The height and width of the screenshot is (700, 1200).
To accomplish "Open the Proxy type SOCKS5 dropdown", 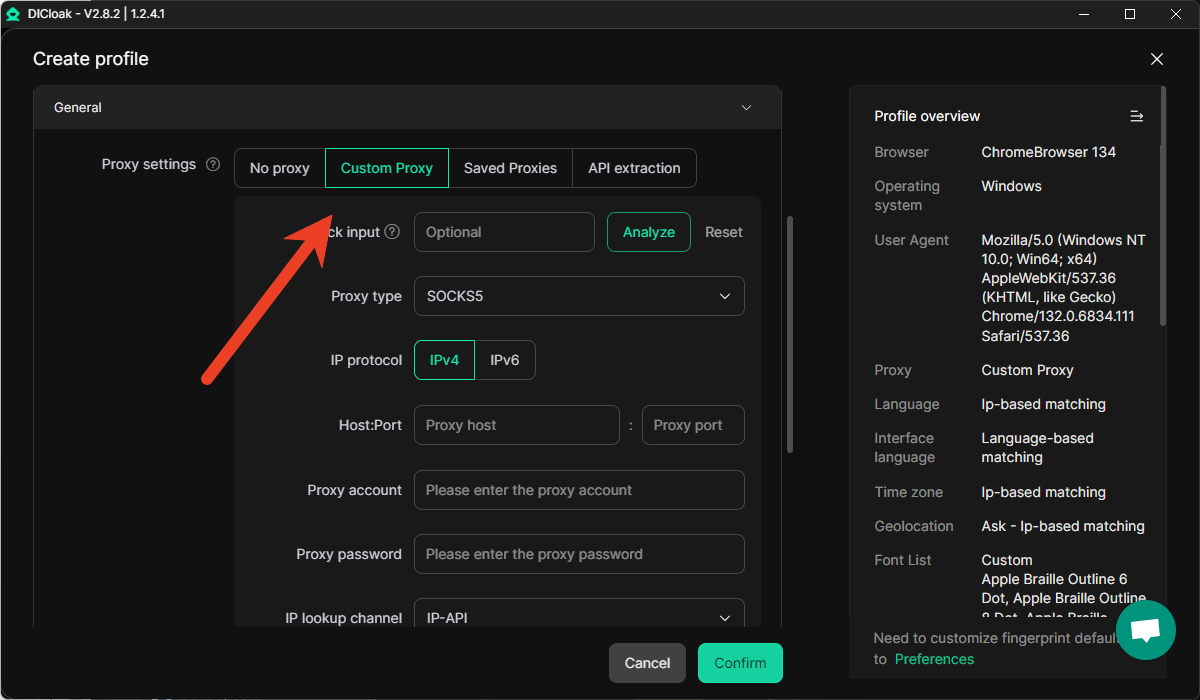I will point(579,296).
